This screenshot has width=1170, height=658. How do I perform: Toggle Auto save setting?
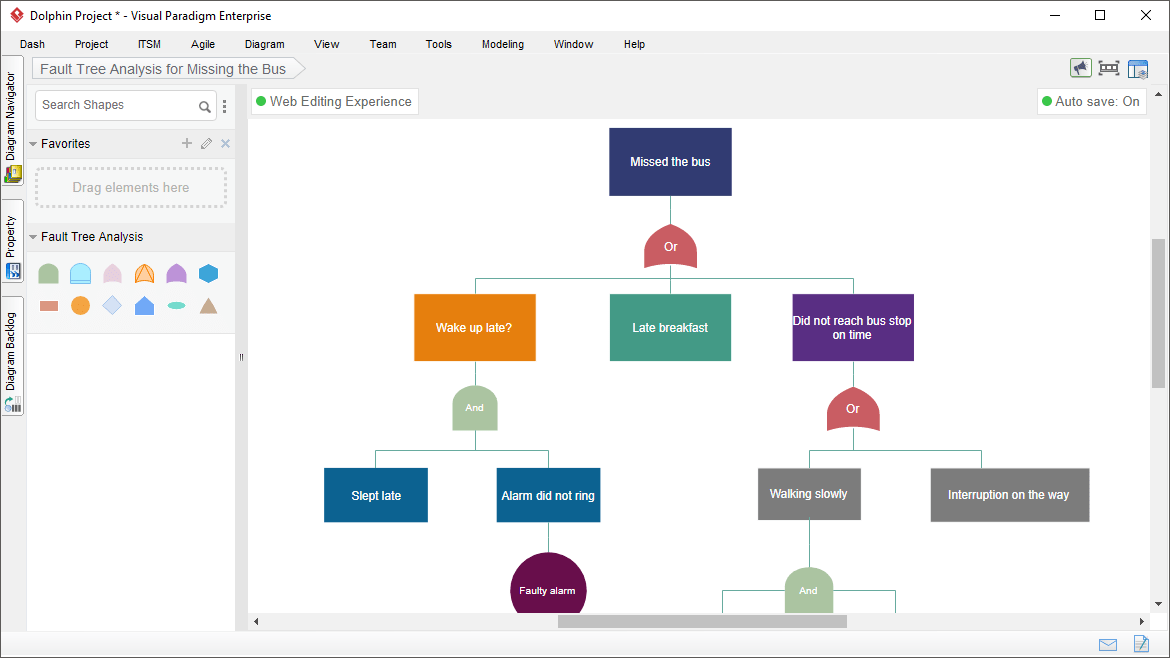coord(1091,101)
